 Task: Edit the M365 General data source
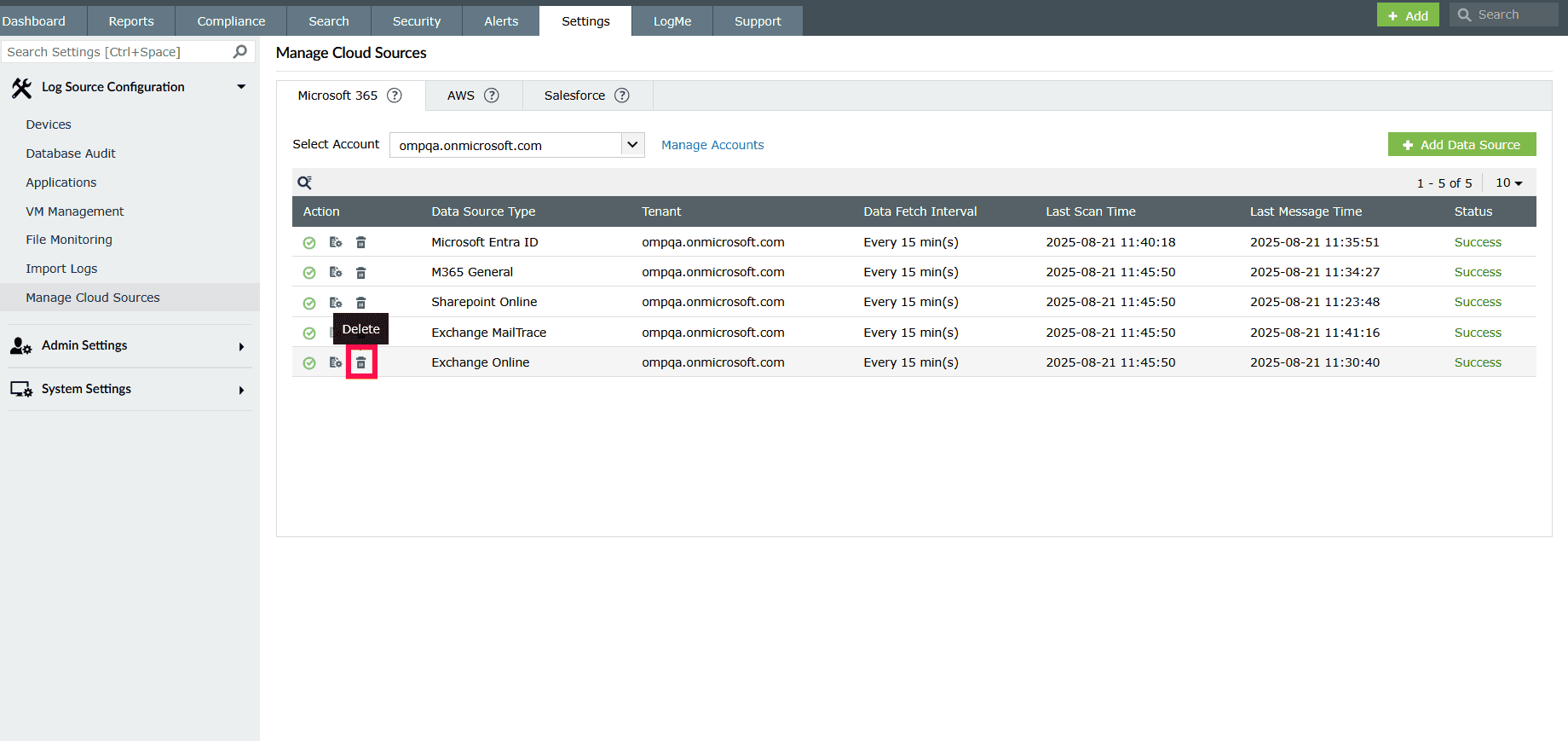336,273
